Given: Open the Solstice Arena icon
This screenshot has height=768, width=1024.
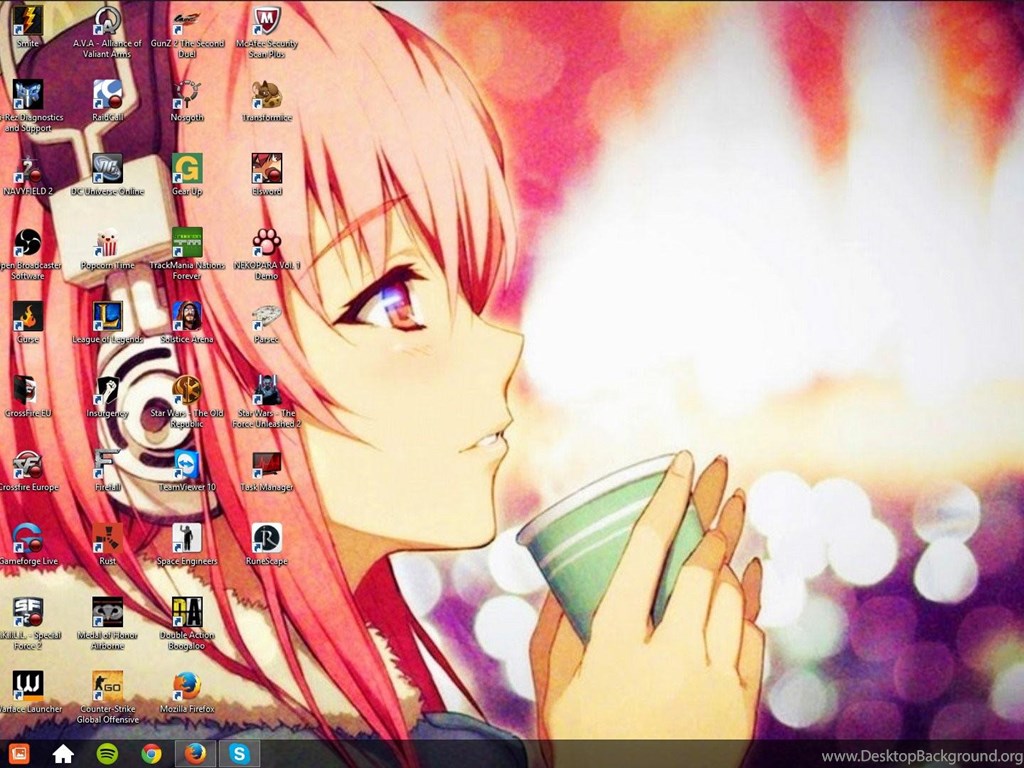Looking at the screenshot, I should click(x=187, y=316).
